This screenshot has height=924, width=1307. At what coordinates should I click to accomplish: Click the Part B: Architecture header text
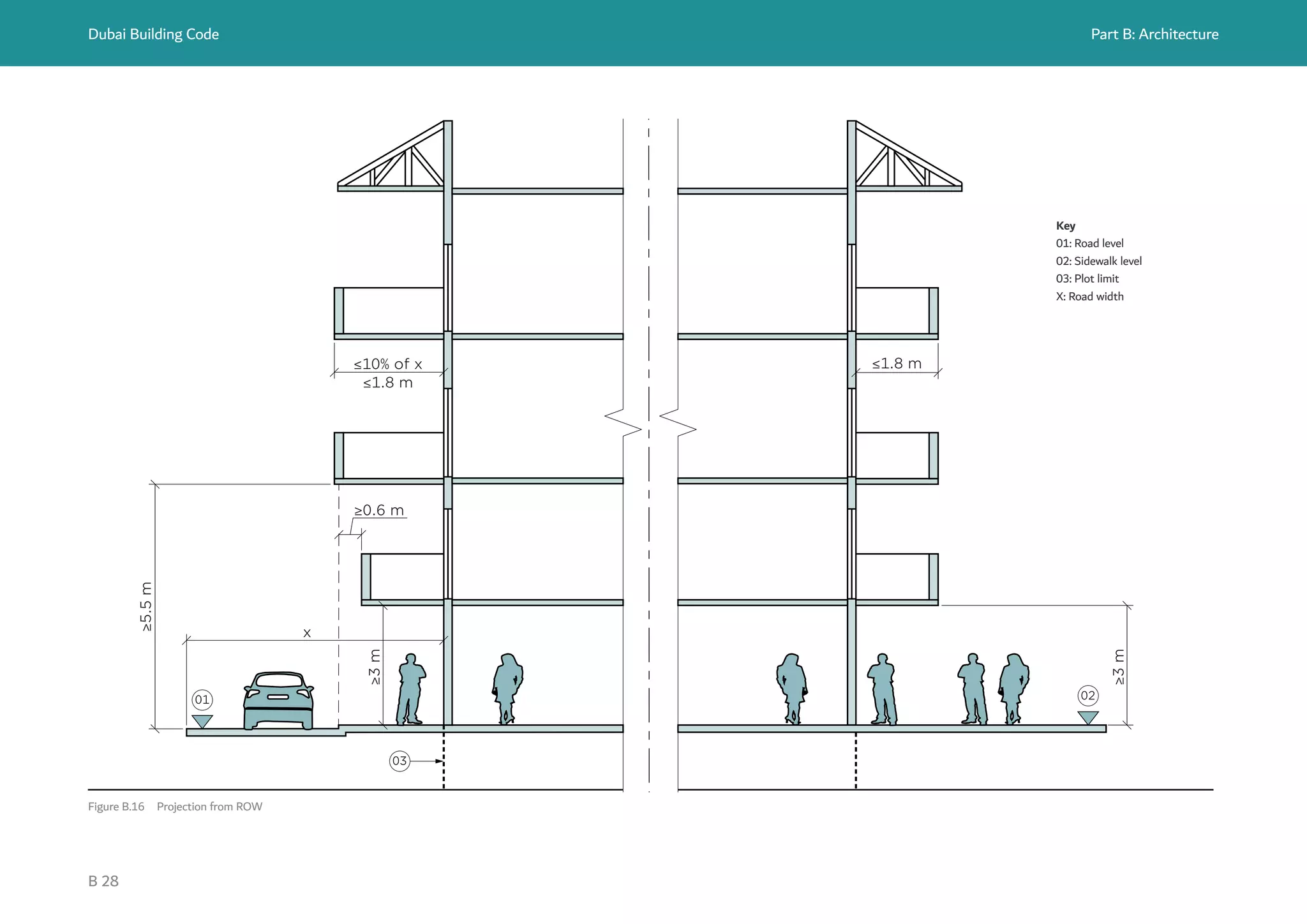click(1154, 34)
